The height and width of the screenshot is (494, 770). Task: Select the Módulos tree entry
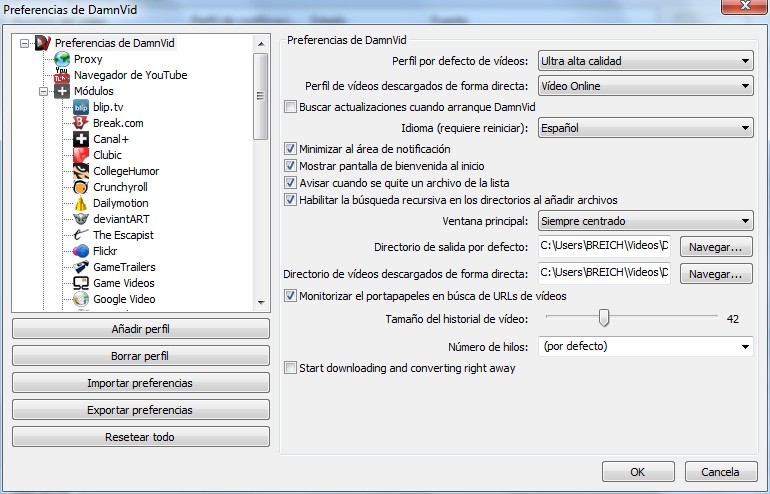(94, 91)
